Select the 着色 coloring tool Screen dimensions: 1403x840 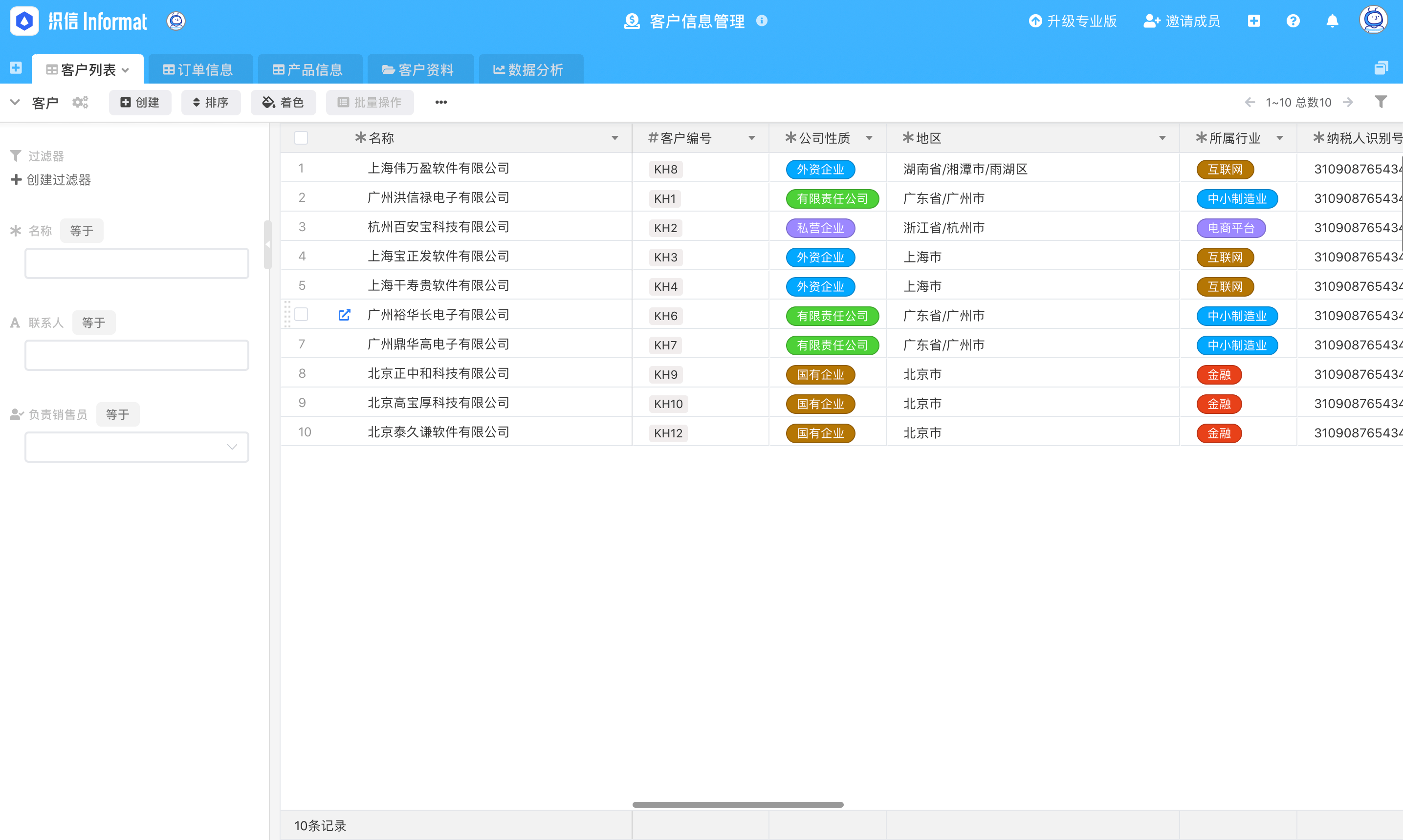click(x=283, y=103)
